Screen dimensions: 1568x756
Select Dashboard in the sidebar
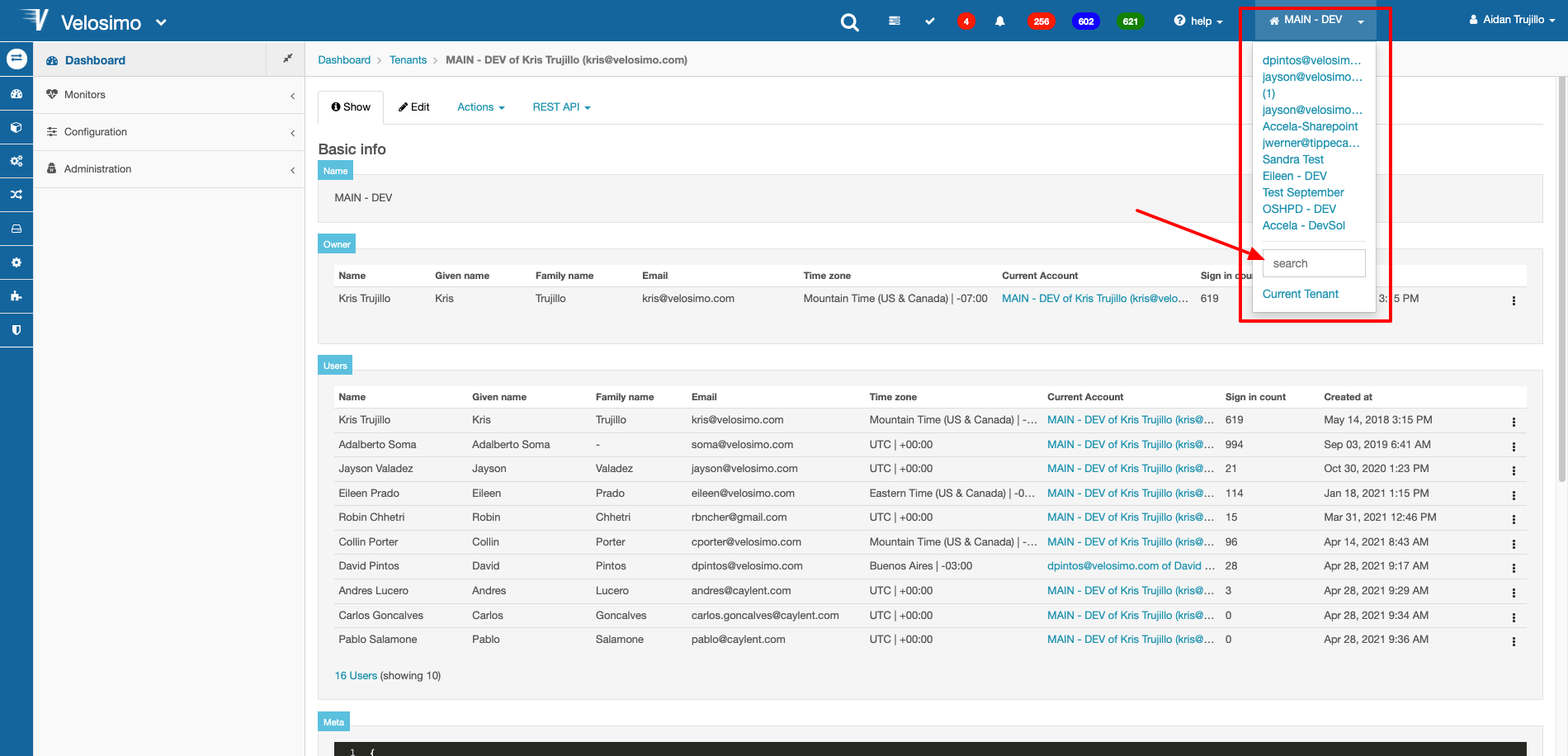(95, 60)
